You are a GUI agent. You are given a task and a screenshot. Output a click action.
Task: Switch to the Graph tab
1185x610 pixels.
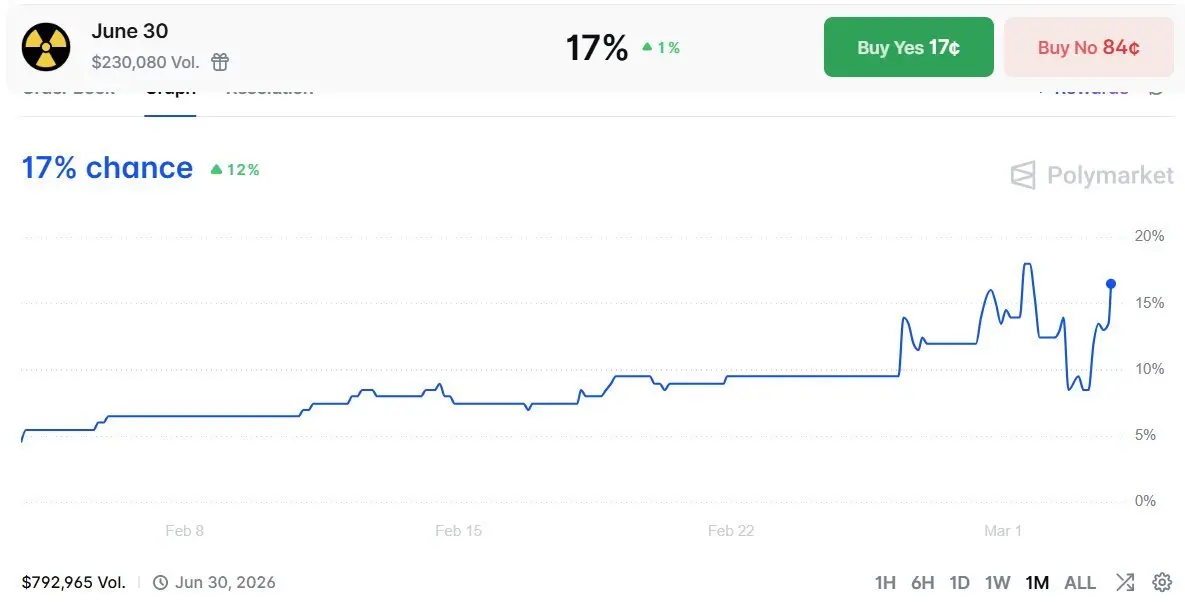[170, 93]
